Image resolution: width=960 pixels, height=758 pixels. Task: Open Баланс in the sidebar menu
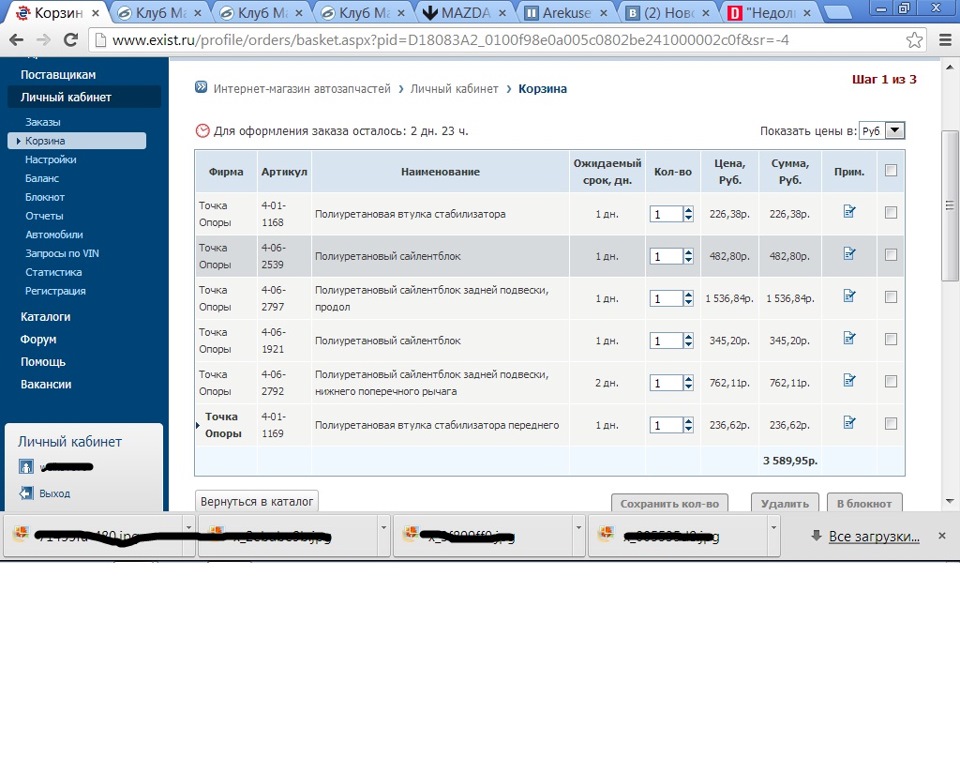pyautogui.click(x=42, y=178)
